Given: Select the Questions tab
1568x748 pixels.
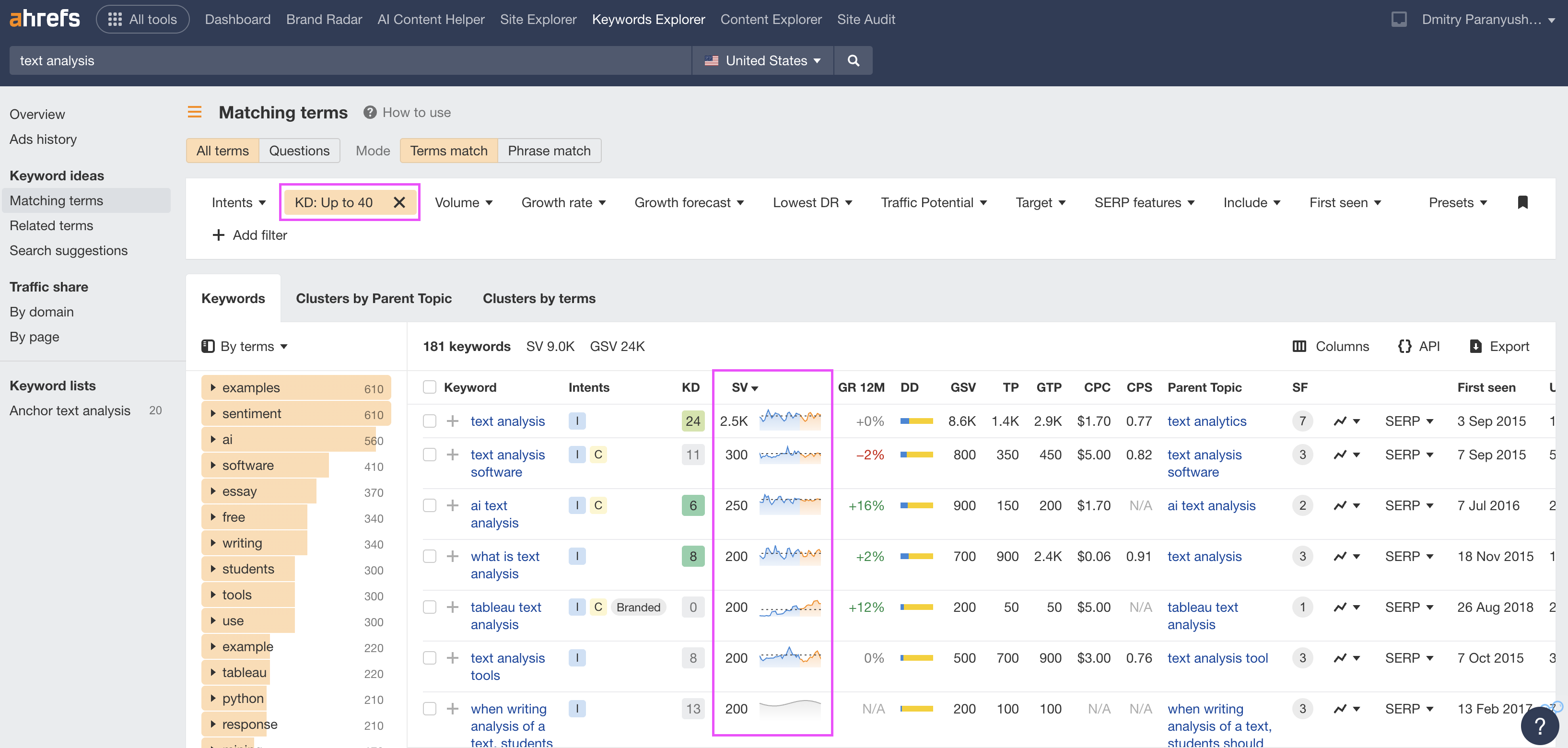Looking at the screenshot, I should 299,151.
